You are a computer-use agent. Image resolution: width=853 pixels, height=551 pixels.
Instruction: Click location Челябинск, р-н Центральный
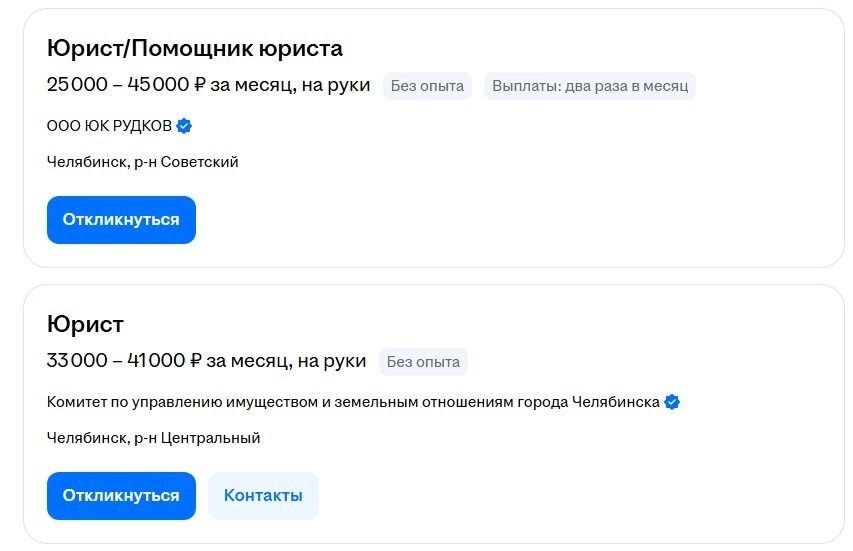pyautogui.click(x=153, y=438)
